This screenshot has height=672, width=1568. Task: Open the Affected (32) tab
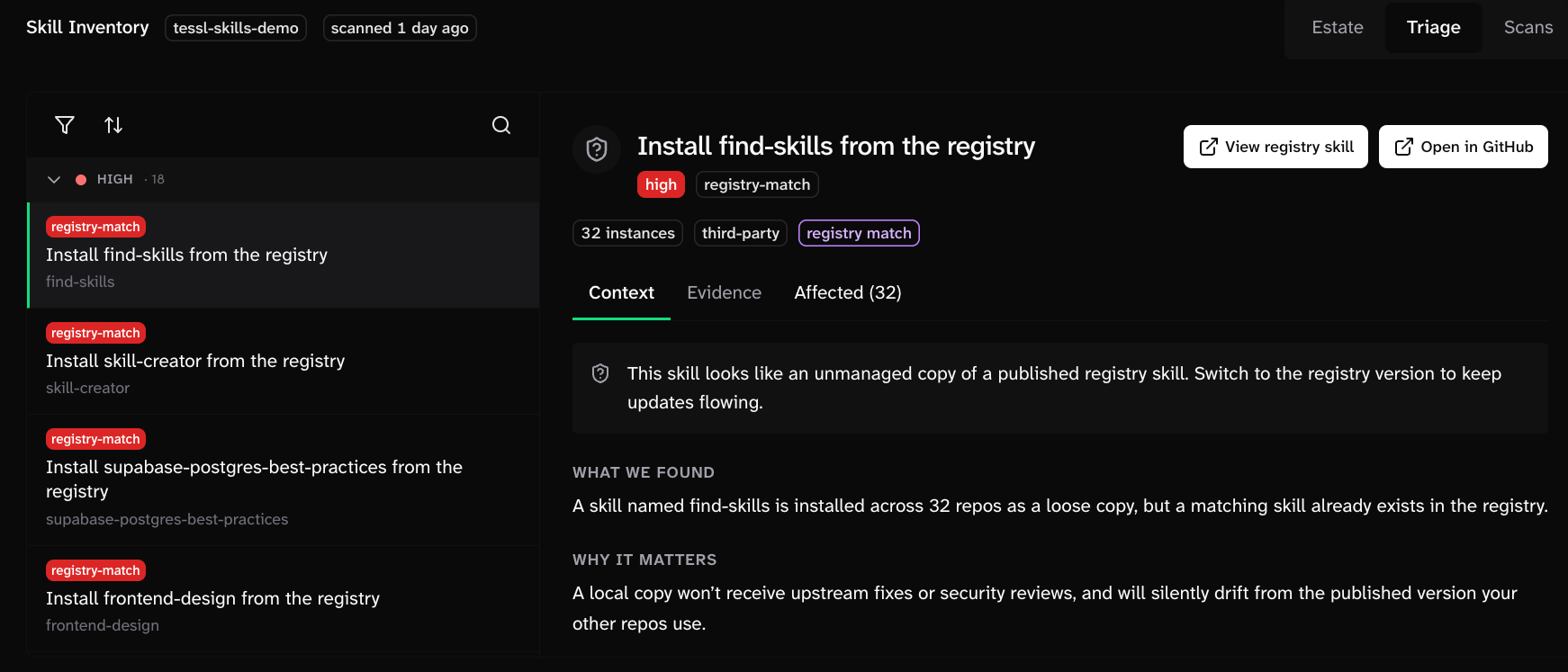pos(848,293)
